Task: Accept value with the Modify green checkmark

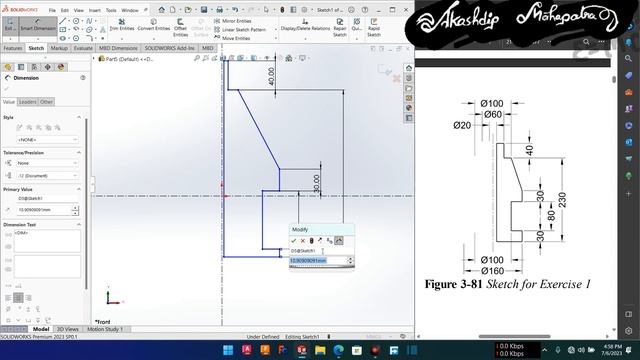Action: coord(293,241)
